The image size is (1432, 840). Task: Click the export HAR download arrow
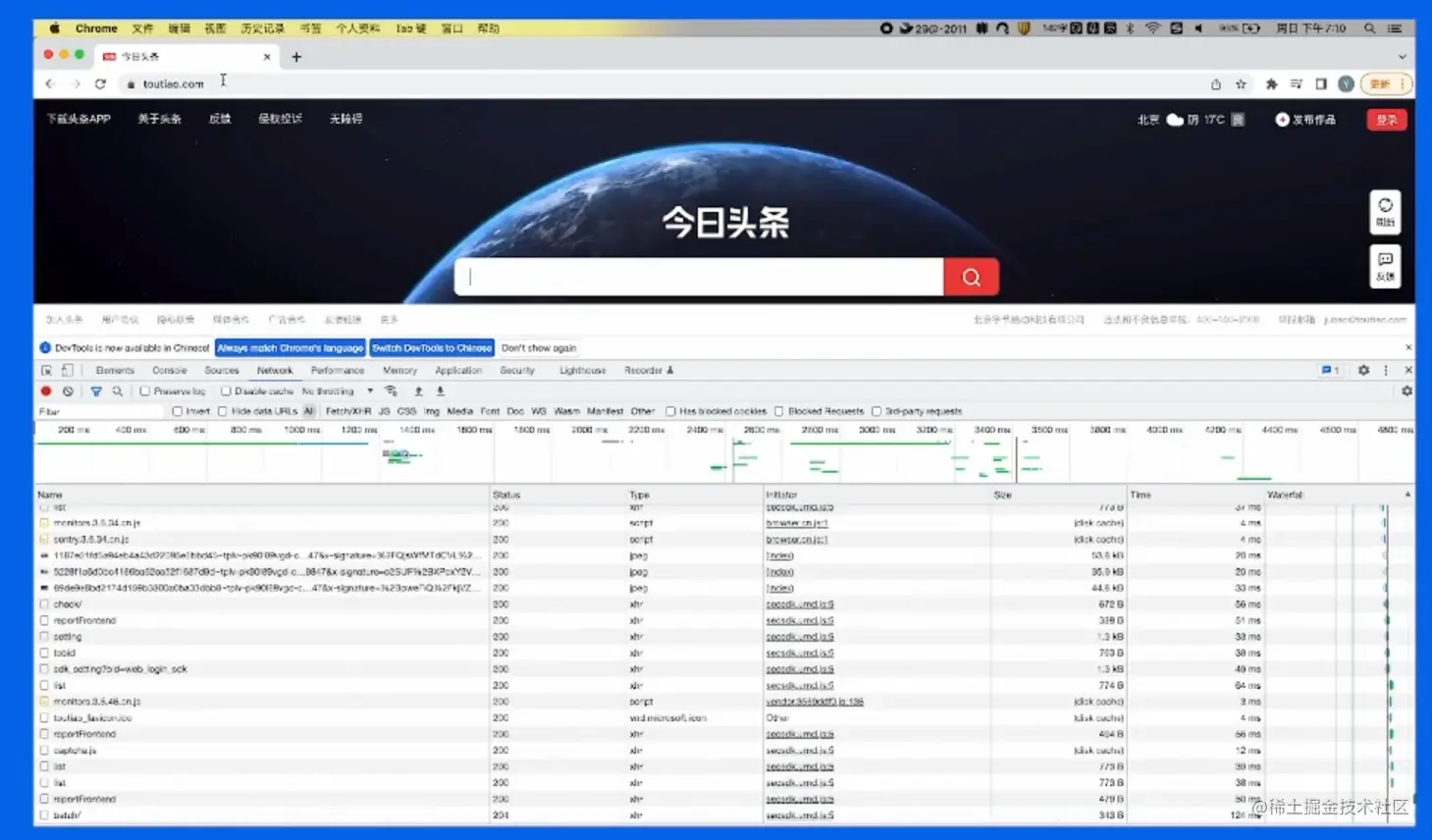coord(440,392)
